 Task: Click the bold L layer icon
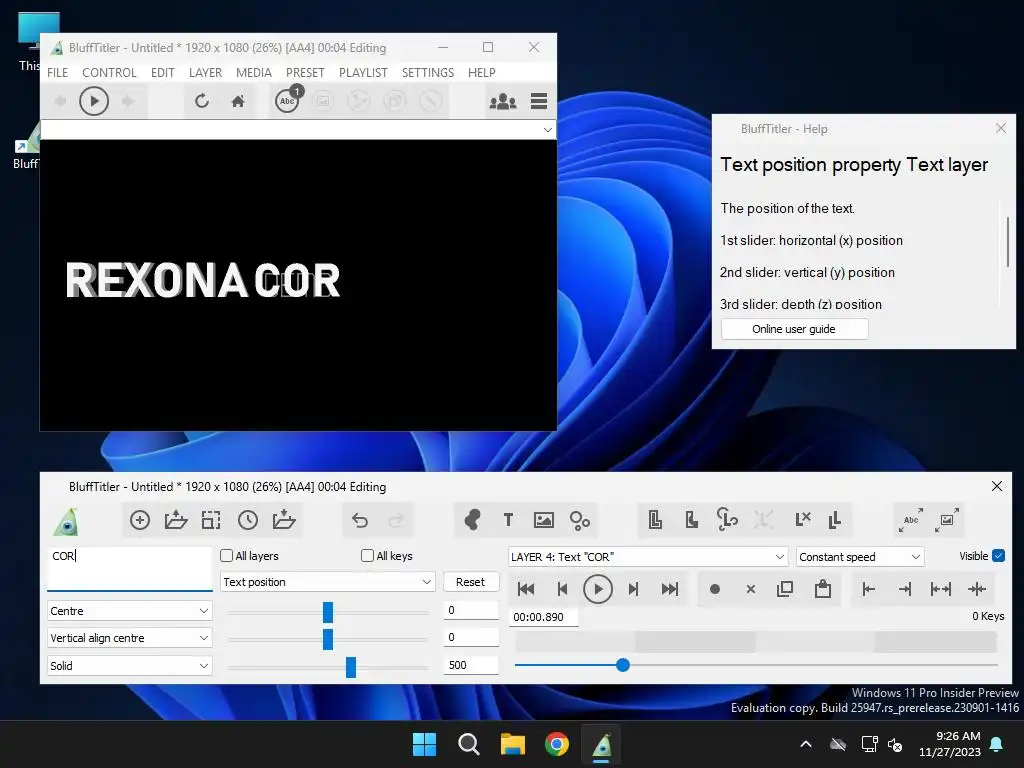[x=835, y=520]
